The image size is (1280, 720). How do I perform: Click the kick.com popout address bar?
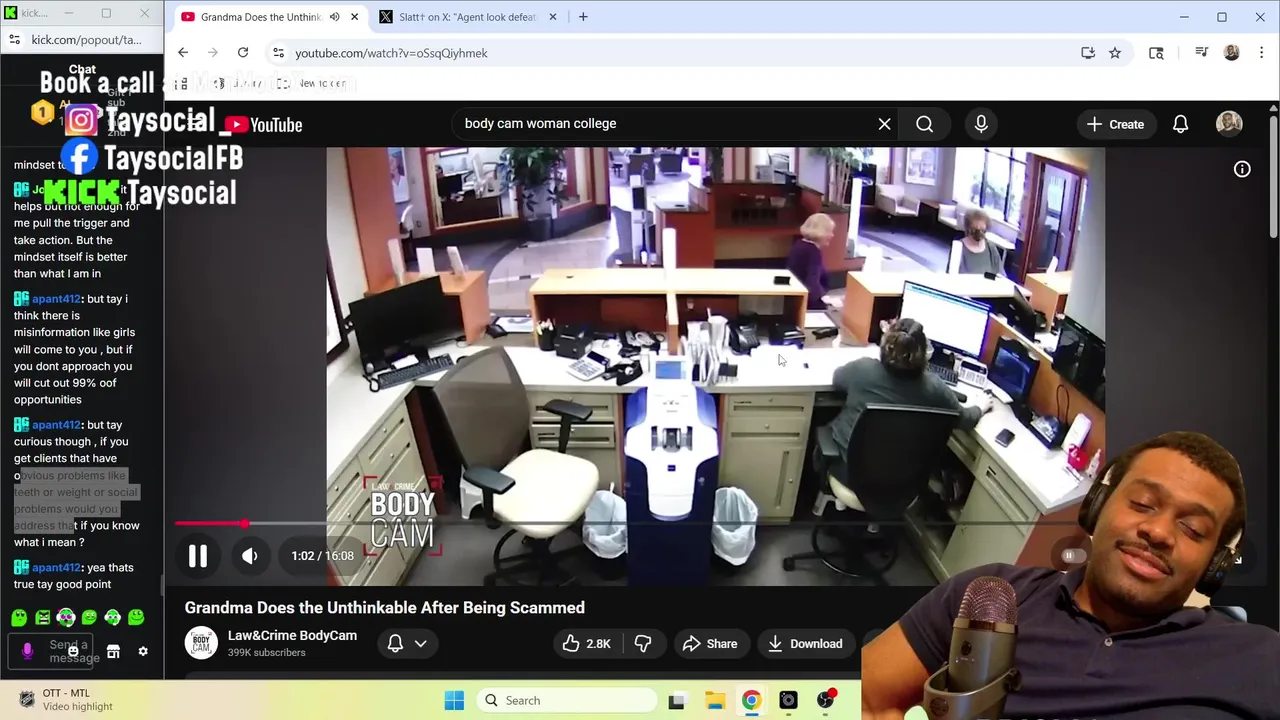(x=86, y=40)
